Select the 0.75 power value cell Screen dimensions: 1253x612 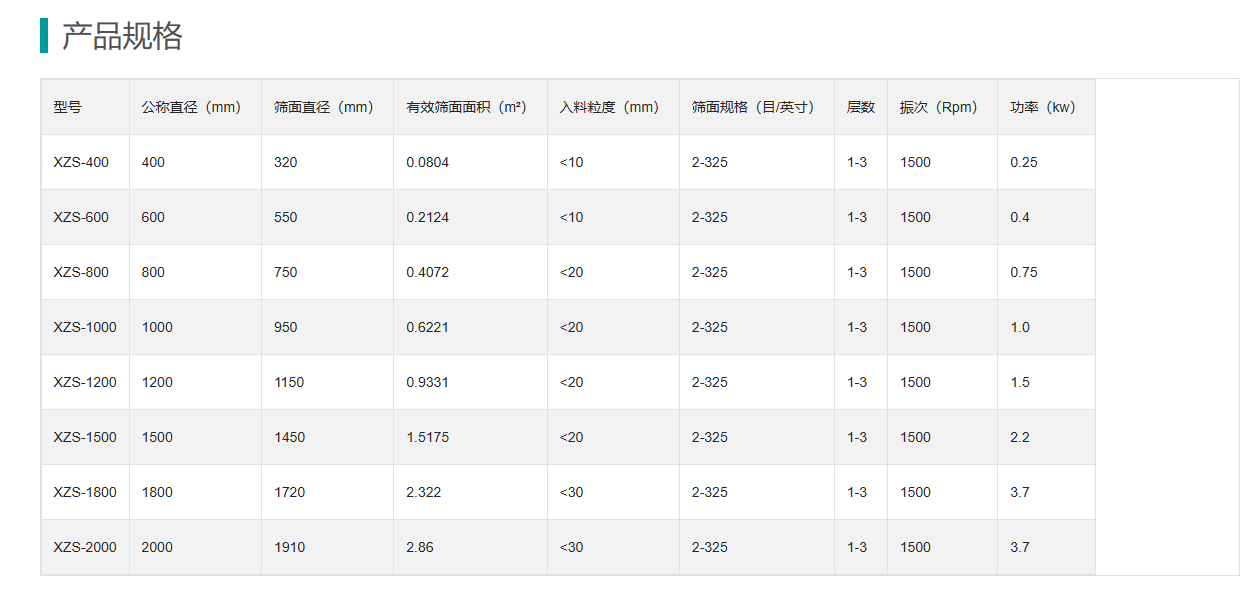point(1024,272)
